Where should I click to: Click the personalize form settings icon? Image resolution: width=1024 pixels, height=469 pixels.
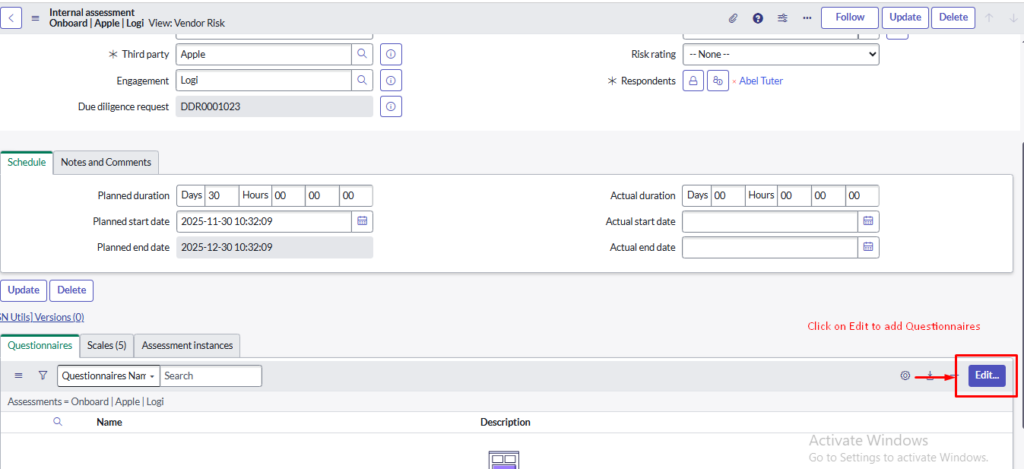pyautogui.click(x=783, y=18)
